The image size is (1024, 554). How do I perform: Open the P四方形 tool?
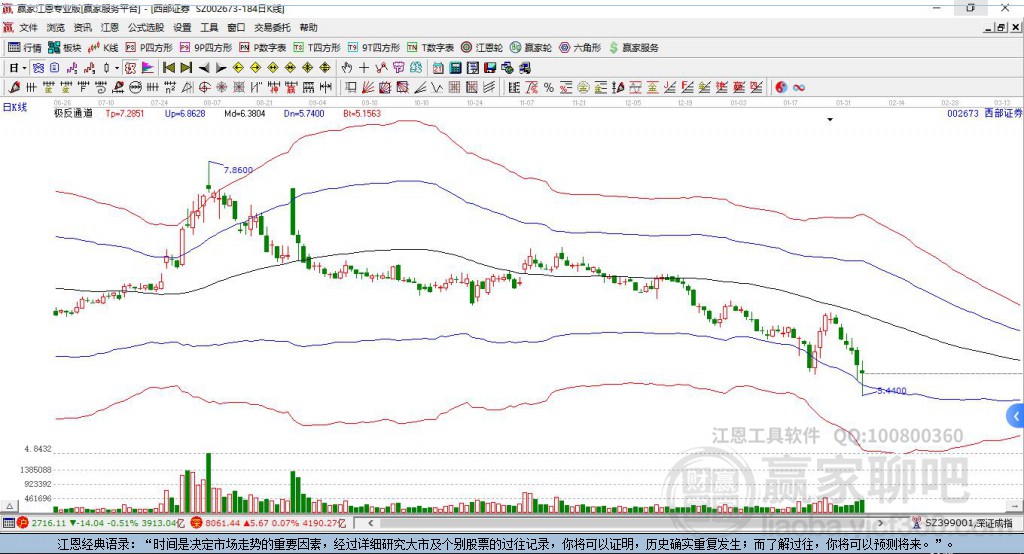click(x=149, y=48)
